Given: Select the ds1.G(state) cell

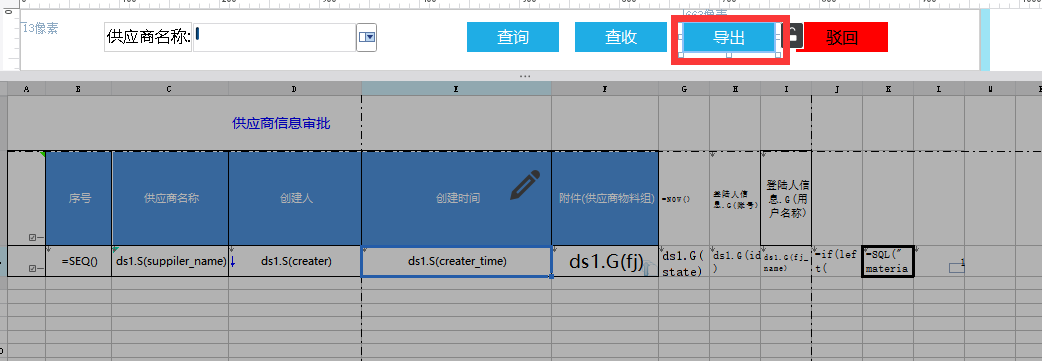Looking at the screenshot, I should [684, 261].
